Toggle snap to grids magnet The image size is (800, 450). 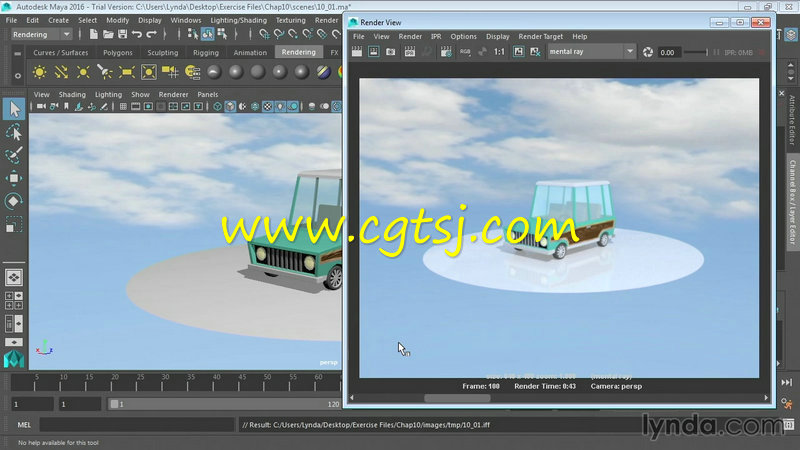coord(264,34)
